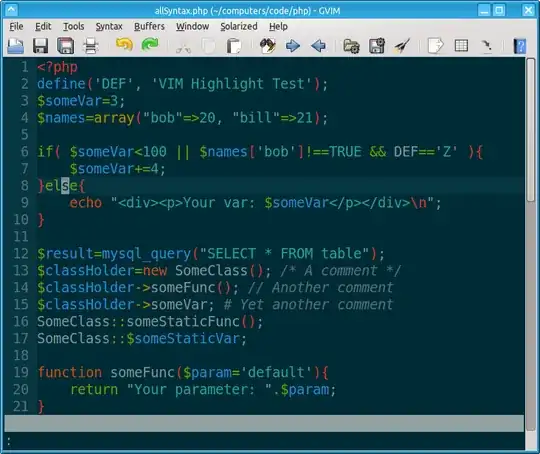Click 'new' keyword on line 13
The height and width of the screenshot is (454, 540).
(155, 271)
